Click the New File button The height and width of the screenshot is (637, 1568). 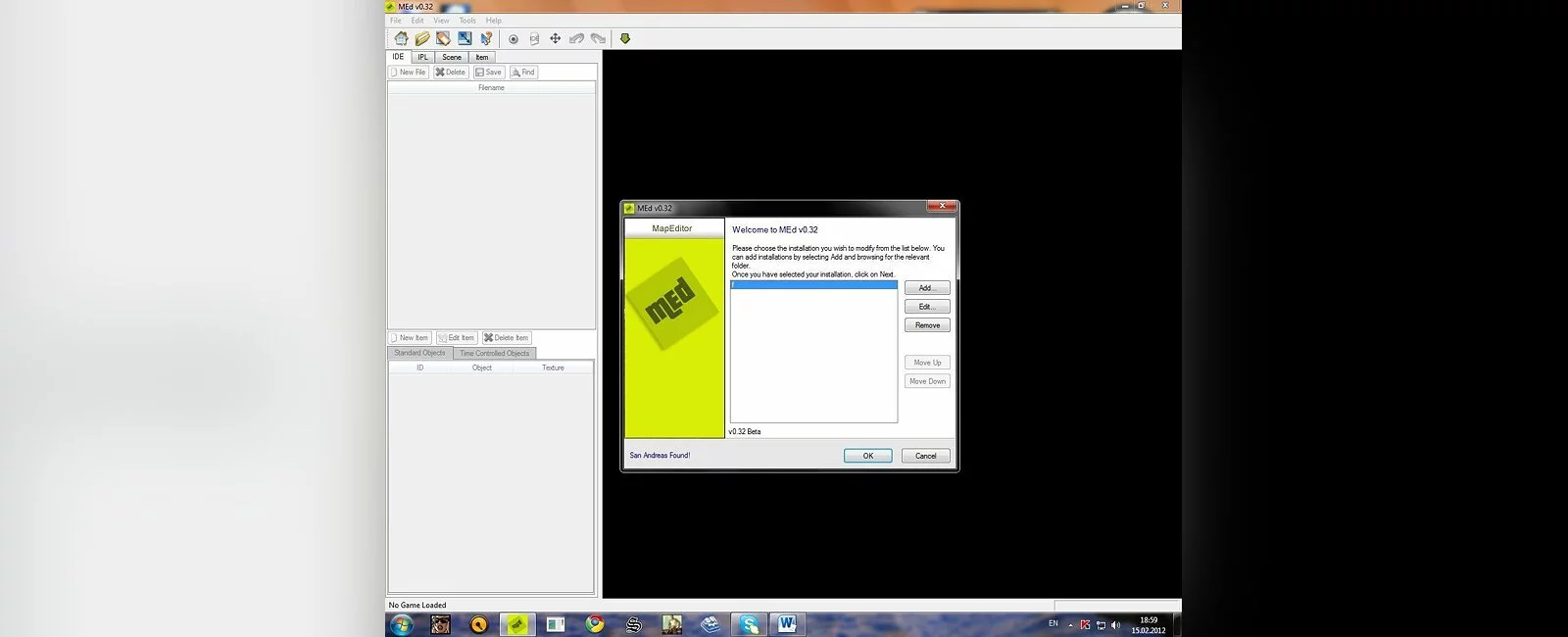[409, 73]
